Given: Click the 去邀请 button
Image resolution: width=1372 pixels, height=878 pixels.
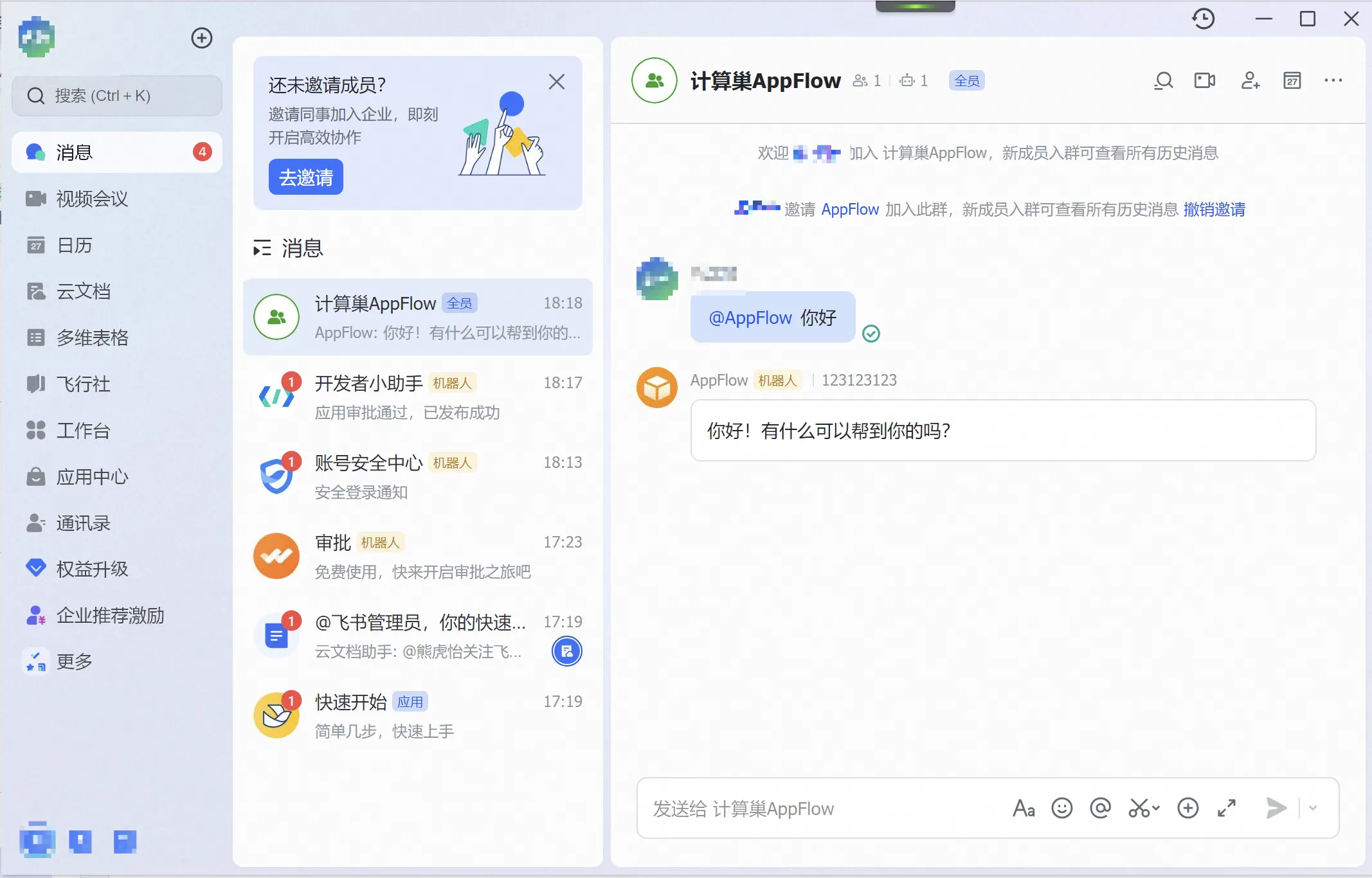Looking at the screenshot, I should pyautogui.click(x=306, y=177).
